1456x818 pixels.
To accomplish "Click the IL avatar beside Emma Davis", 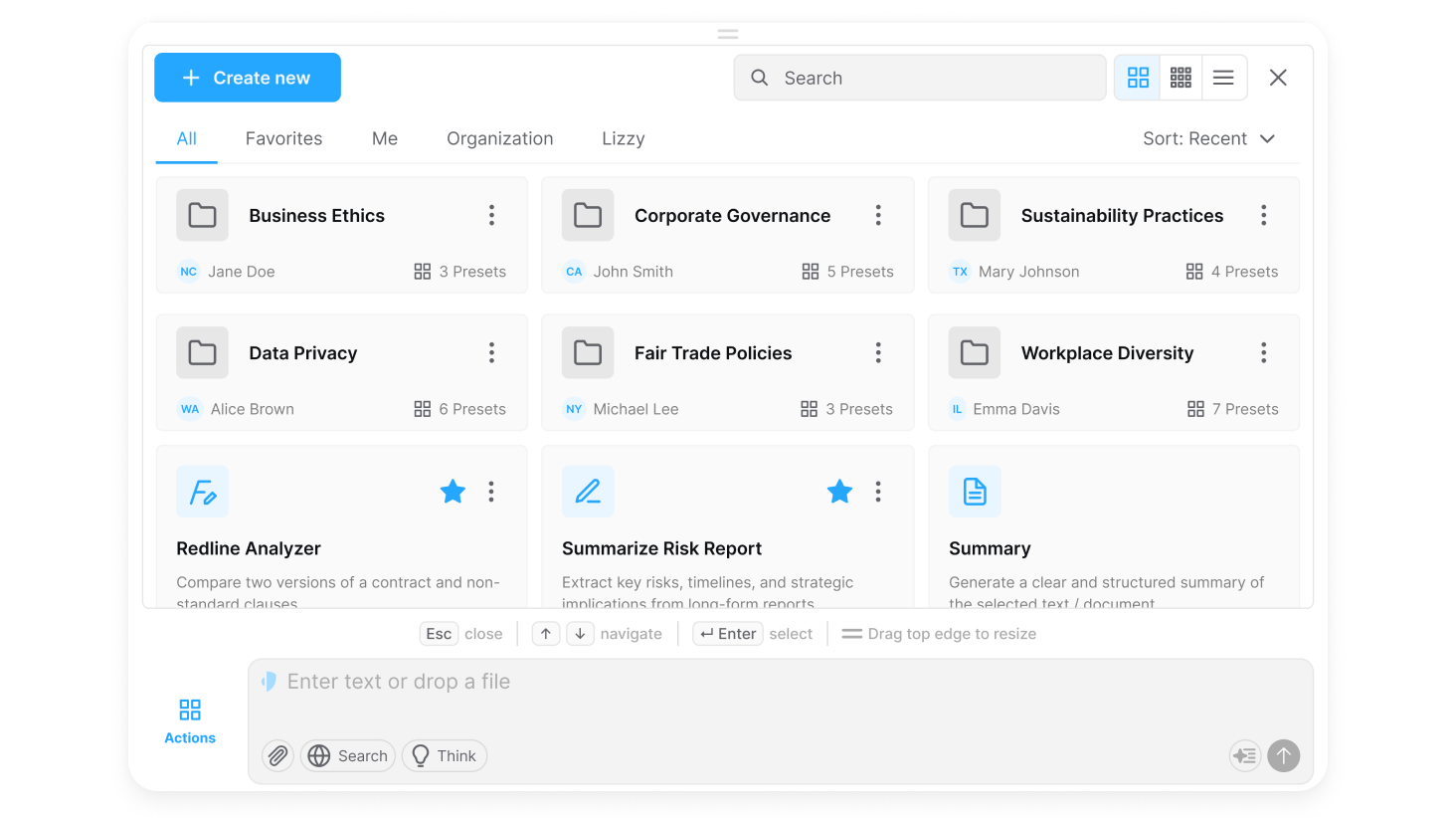I will pyautogui.click(x=957, y=409).
